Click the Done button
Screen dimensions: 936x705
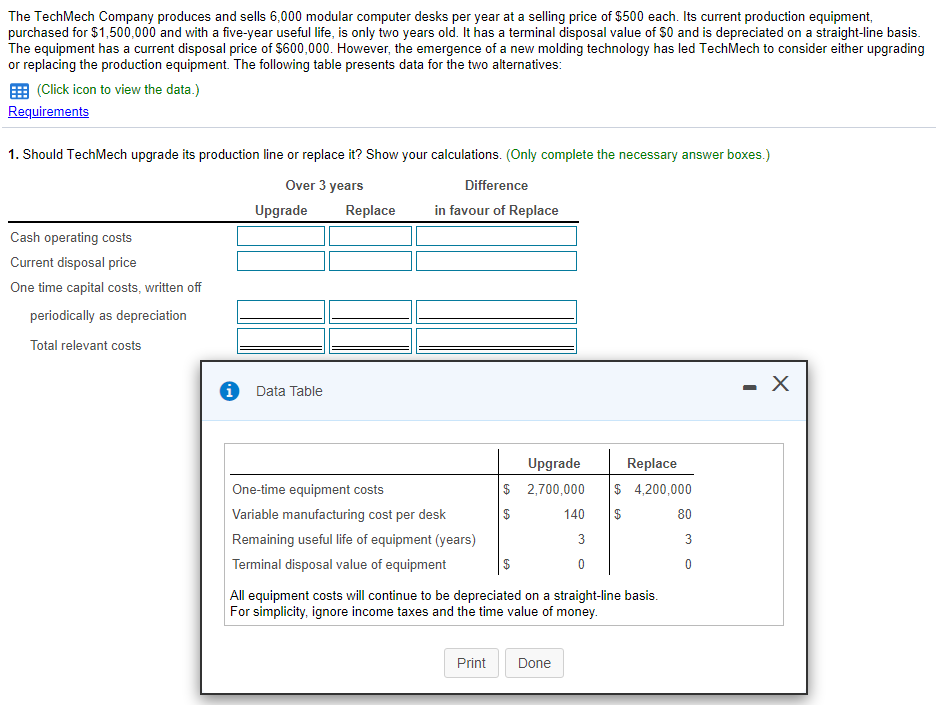click(x=534, y=663)
